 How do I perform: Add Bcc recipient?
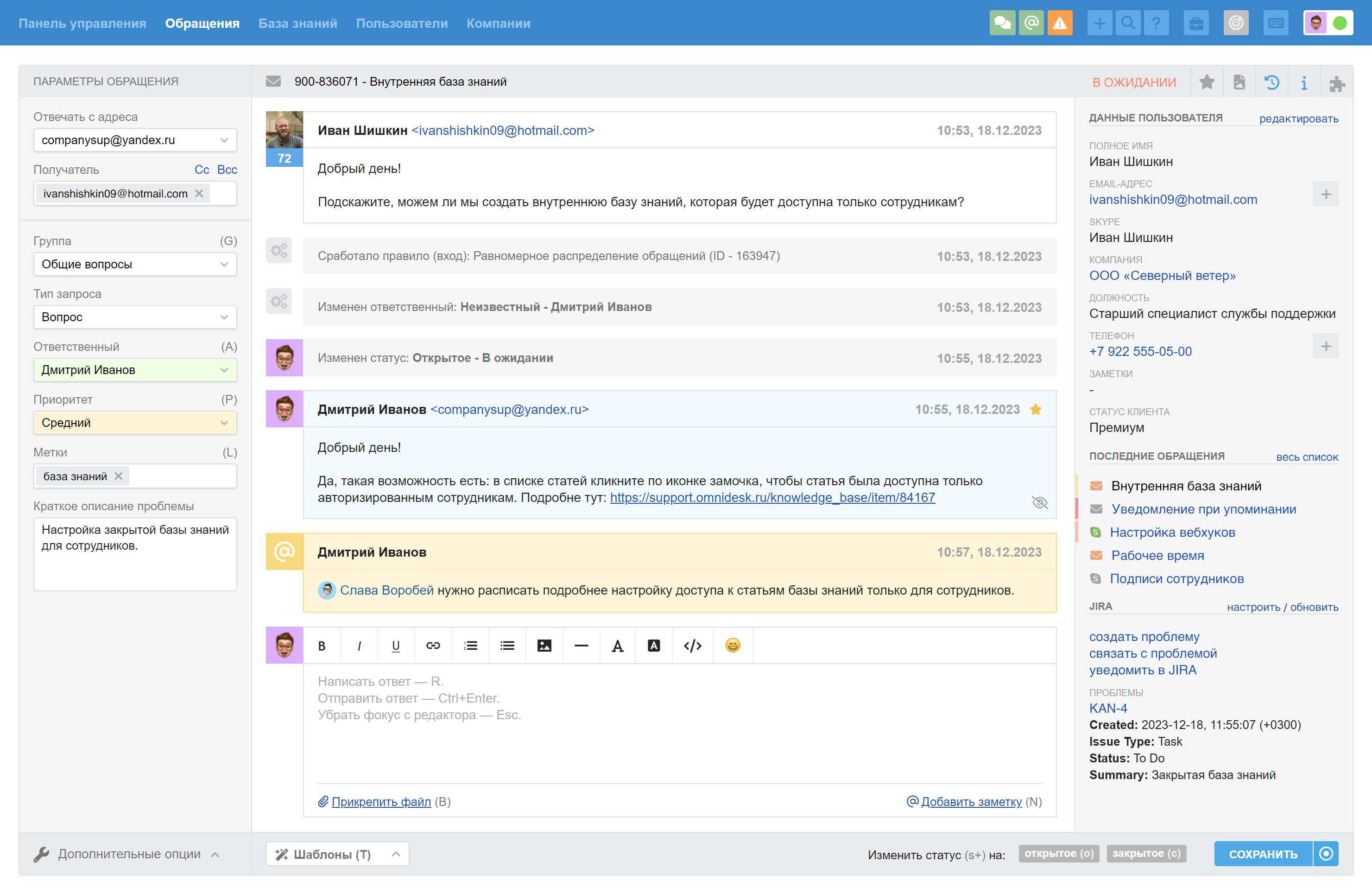pyautogui.click(x=227, y=170)
